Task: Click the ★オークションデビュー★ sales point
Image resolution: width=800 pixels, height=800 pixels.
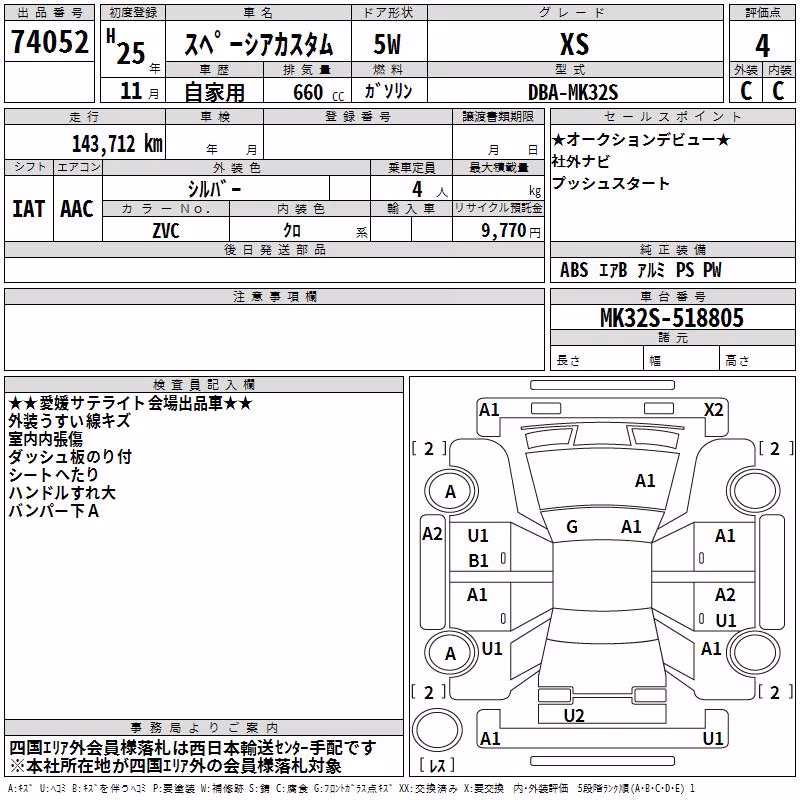Action: [x=641, y=139]
